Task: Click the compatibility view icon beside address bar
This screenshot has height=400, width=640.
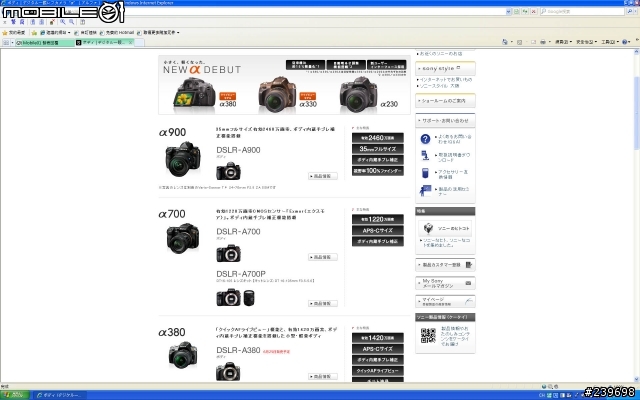Action: [x=516, y=11]
